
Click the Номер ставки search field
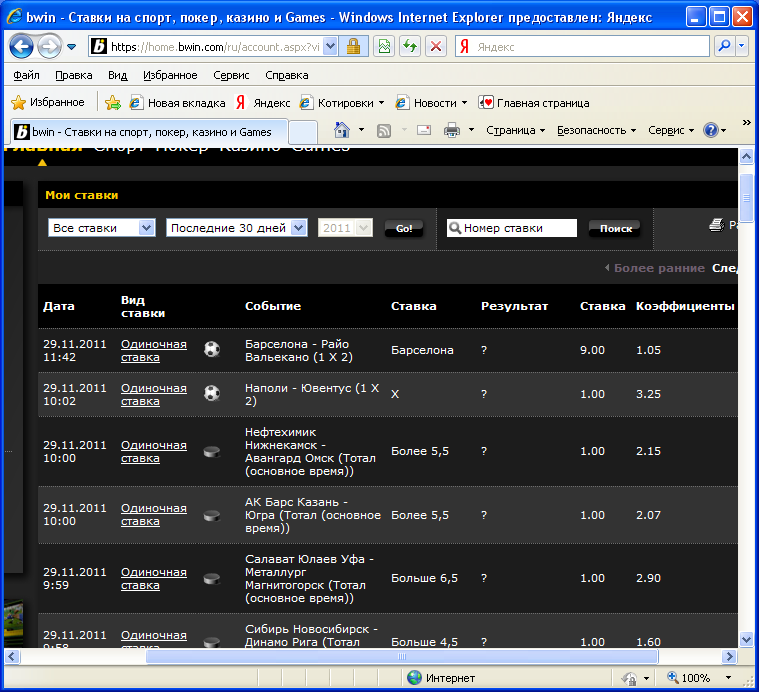(x=512, y=227)
